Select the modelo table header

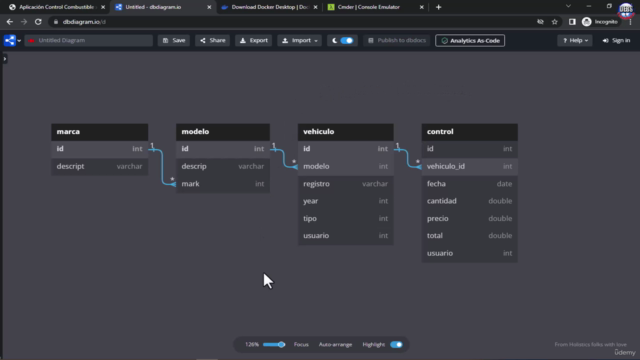pyautogui.click(x=223, y=132)
